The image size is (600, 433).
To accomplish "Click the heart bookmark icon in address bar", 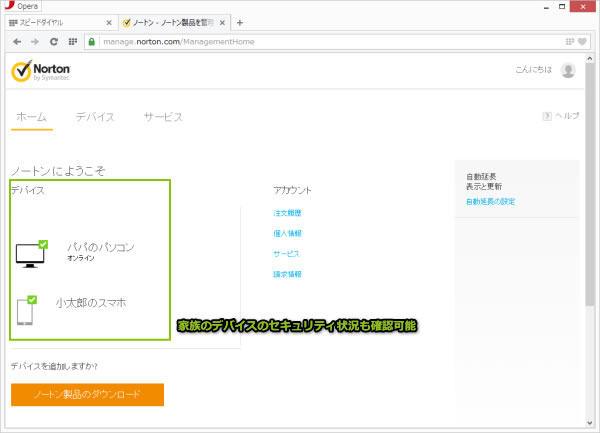I will click(582, 42).
